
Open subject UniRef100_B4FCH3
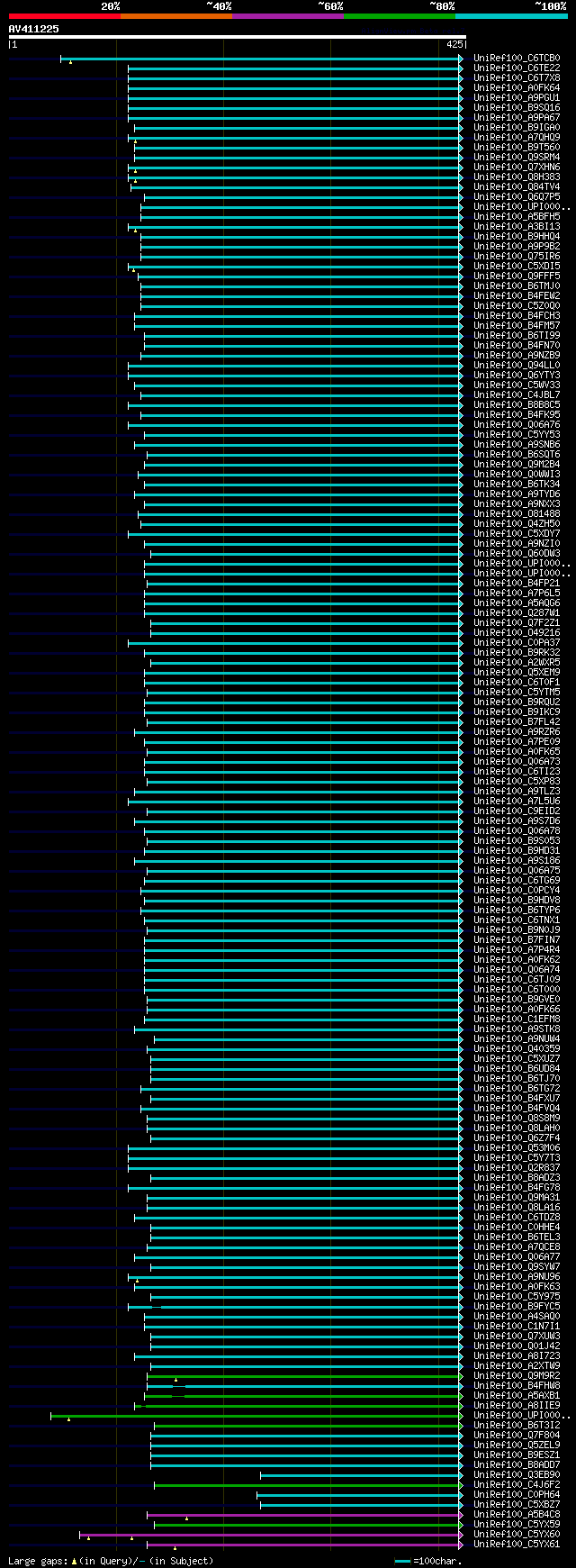(517, 316)
